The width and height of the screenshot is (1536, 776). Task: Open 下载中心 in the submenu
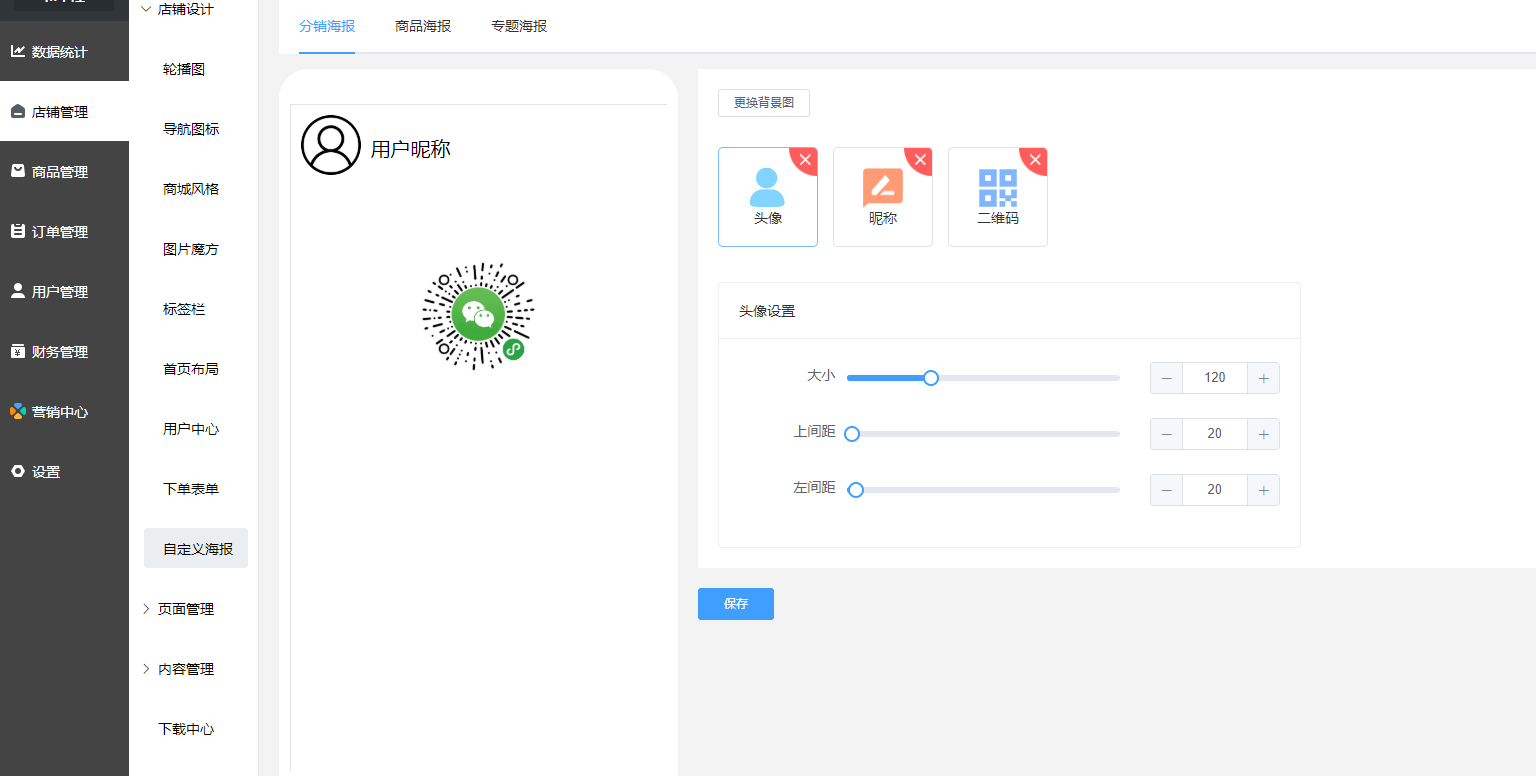pyautogui.click(x=186, y=729)
